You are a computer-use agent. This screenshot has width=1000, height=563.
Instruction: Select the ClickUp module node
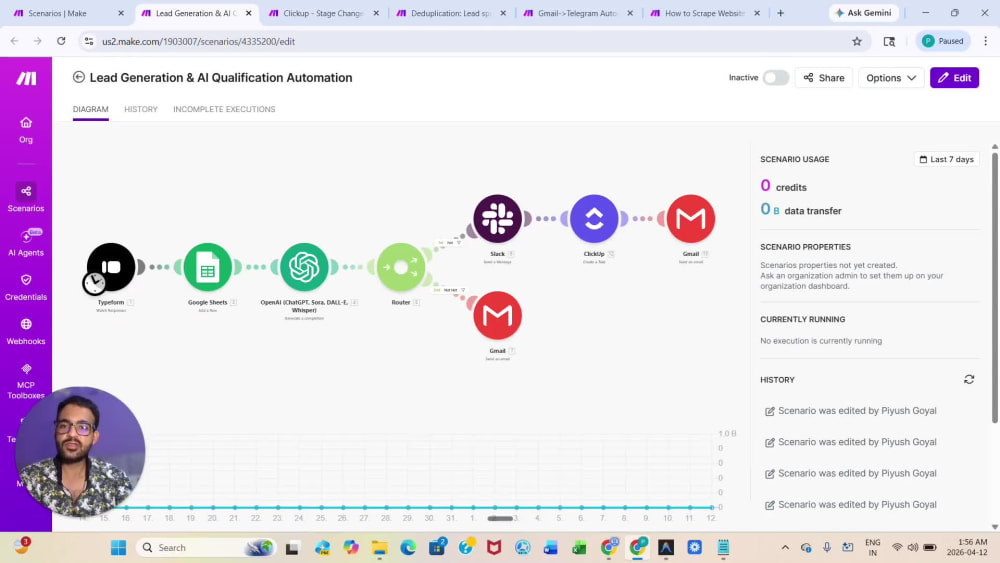tap(594, 219)
